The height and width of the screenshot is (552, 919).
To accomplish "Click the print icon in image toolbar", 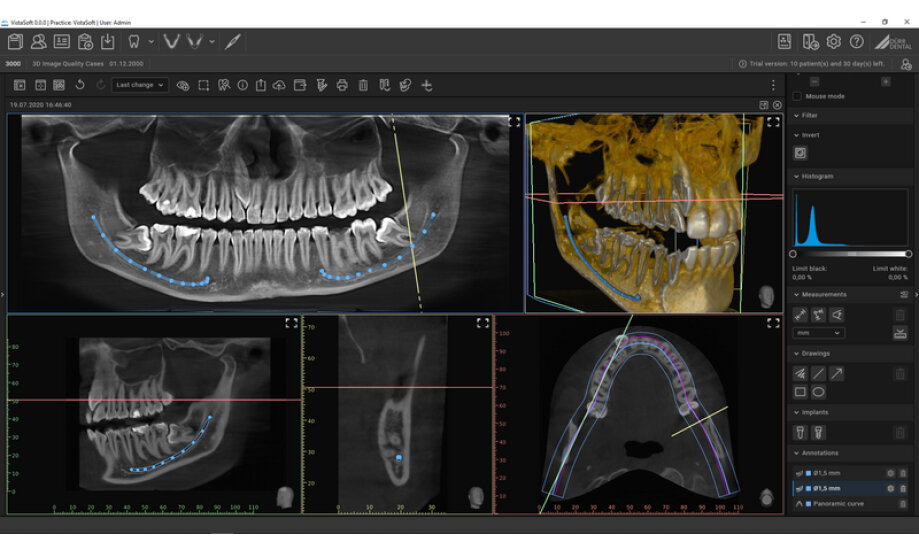I will click(342, 85).
